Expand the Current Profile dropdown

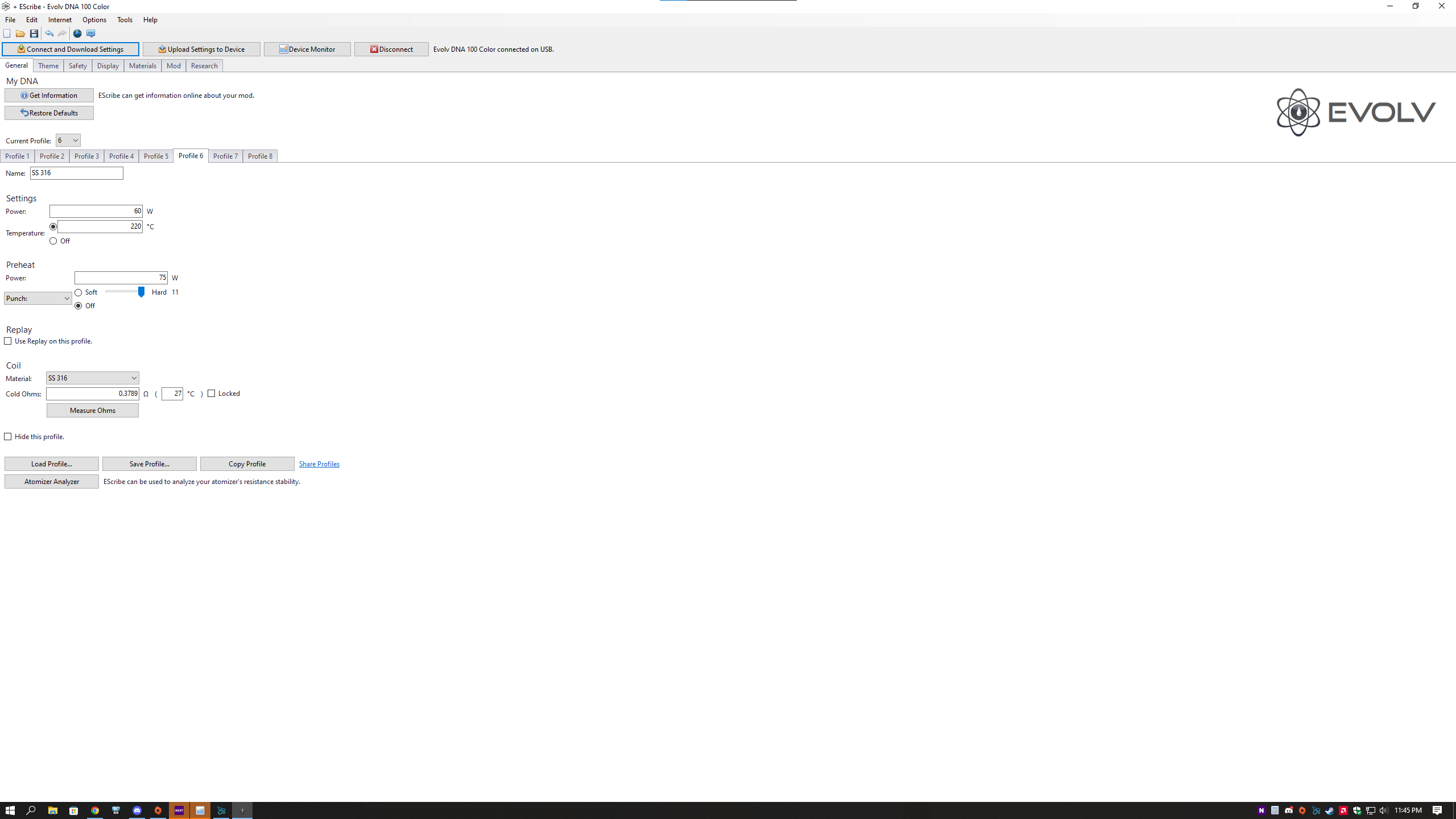pos(68,140)
